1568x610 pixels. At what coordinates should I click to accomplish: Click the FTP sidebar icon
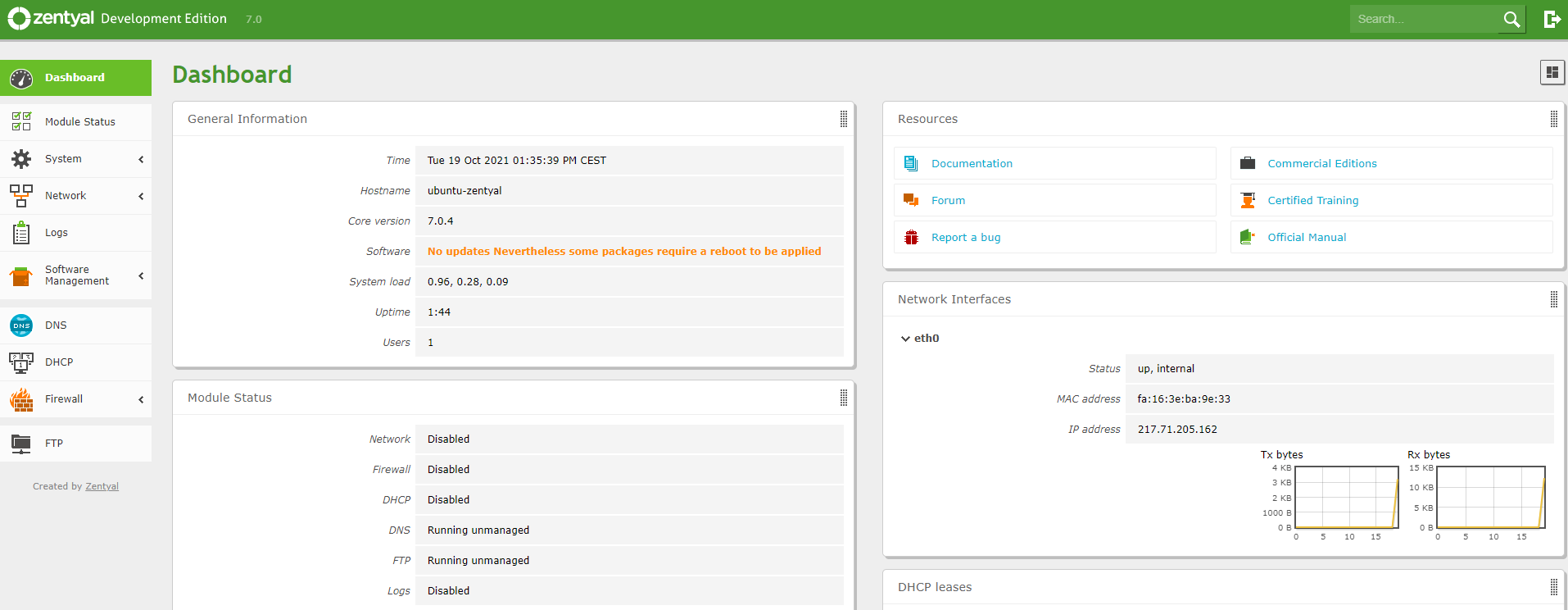point(21,444)
